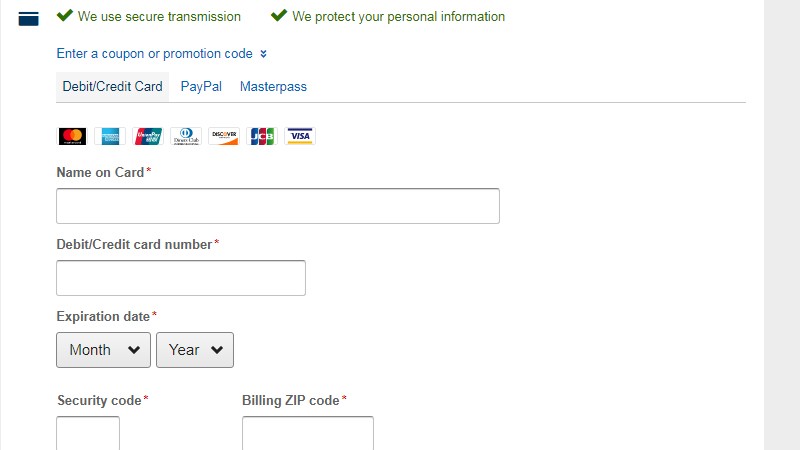Viewport: 800px width, 450px height.
Task: Switch to the PayPal payment tab
Action: [201, 87]
